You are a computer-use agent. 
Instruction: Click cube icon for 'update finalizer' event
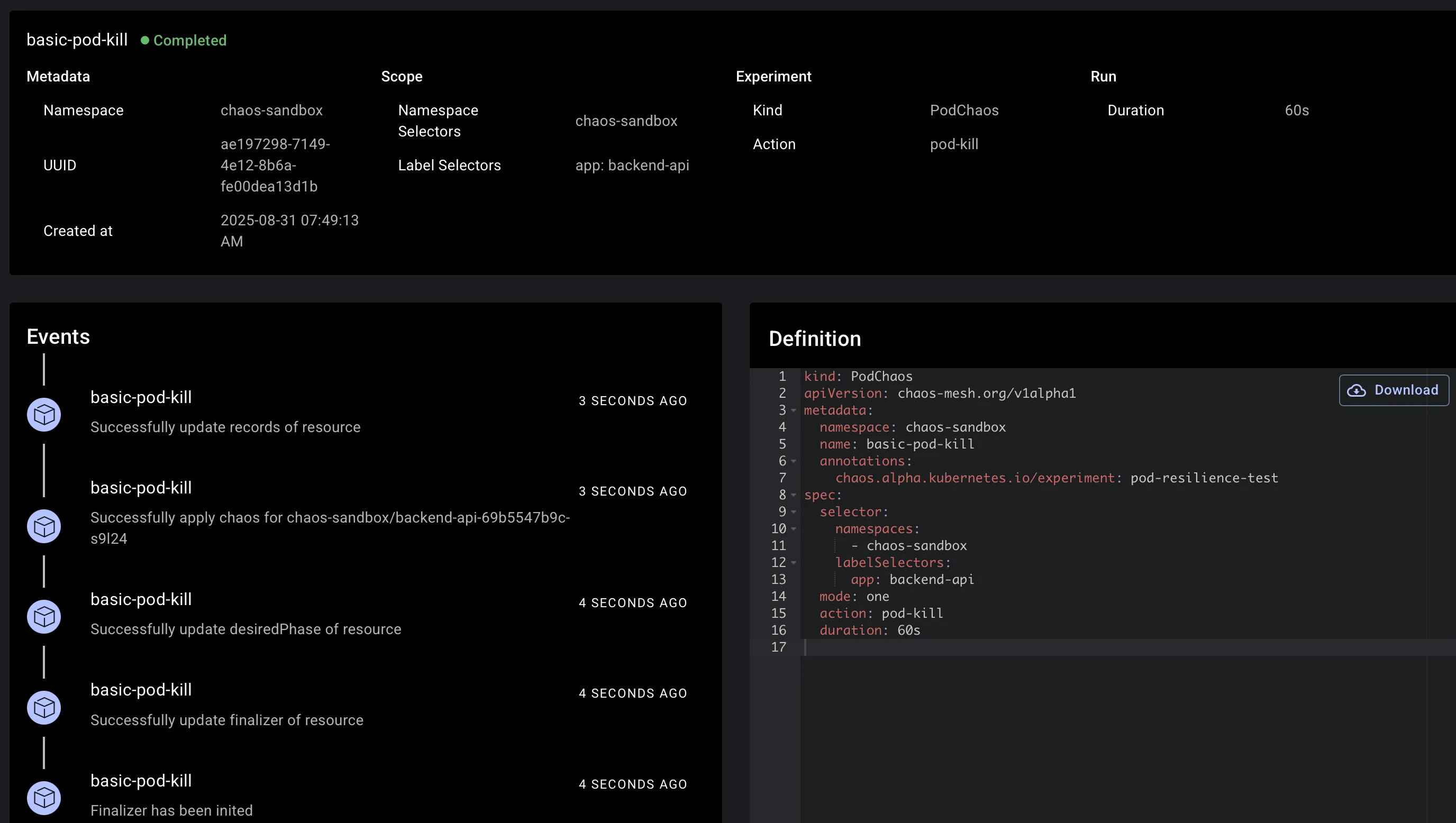point(44,708)
